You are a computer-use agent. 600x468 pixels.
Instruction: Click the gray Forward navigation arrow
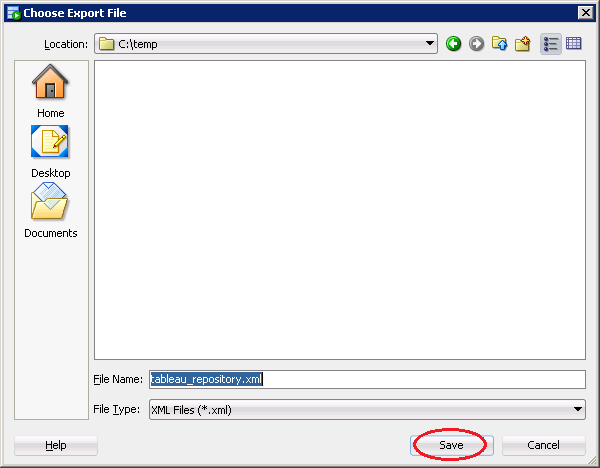[x=476, y=44]
